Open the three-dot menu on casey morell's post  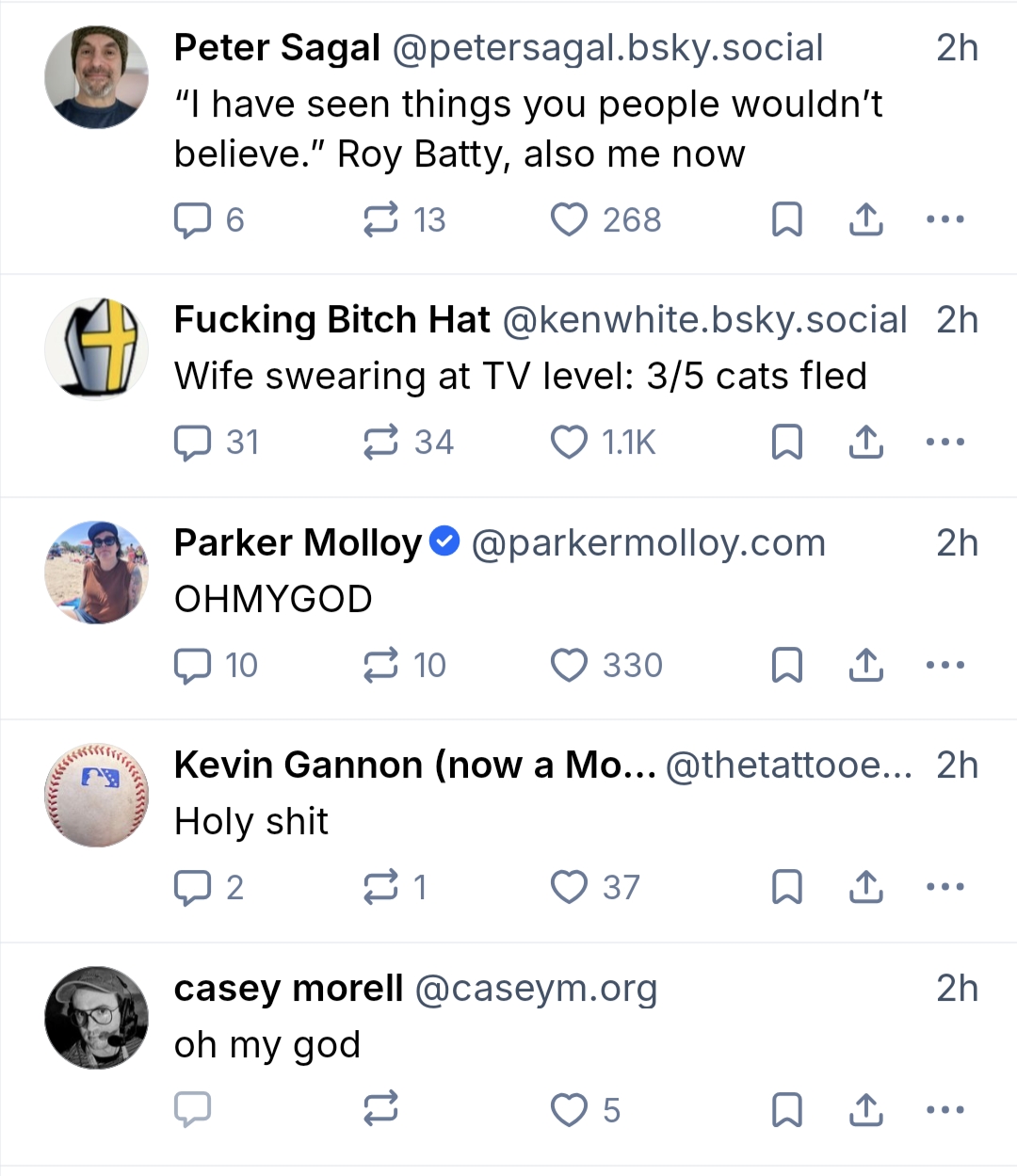pyautogui.click(x=944, y=1110)
